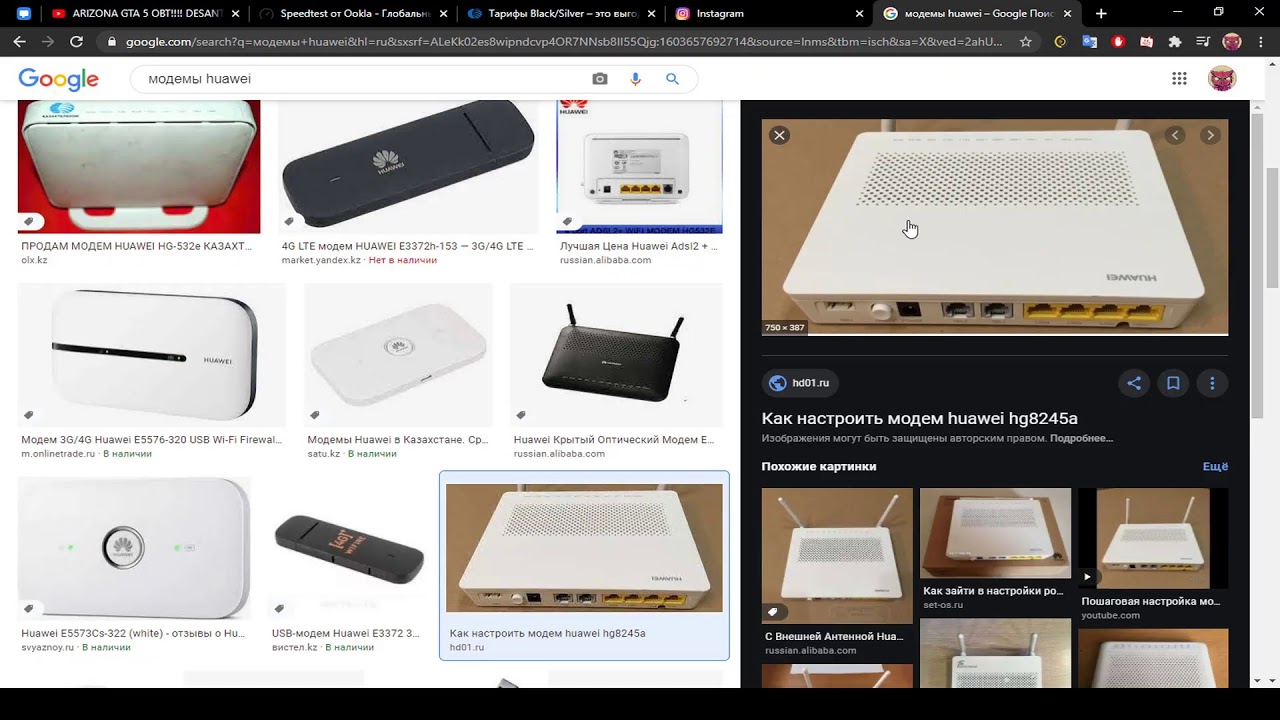Open the Google apps grid
Image resolution: width=1280 pixels, height=720 pixels.
pyautogui.click(x=1179, y=79)
